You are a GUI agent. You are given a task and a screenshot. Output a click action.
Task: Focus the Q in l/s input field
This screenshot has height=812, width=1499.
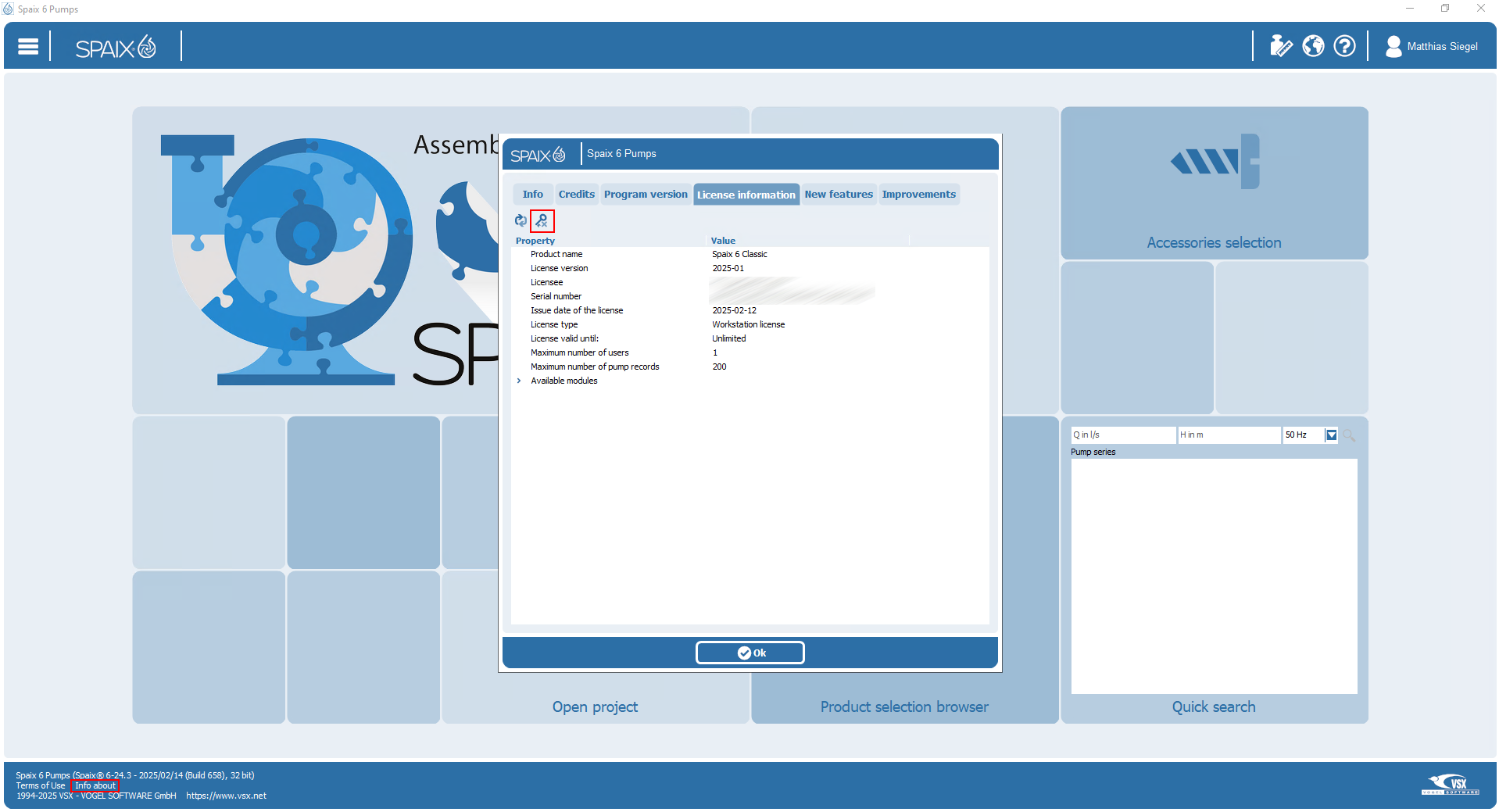click(1123, 435)
